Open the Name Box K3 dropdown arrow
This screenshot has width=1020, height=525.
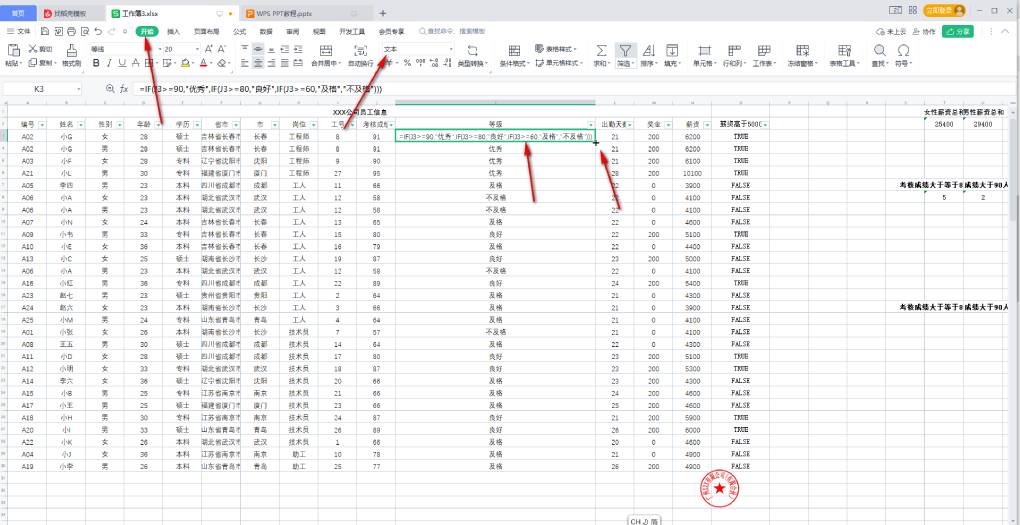coord(79,89)
